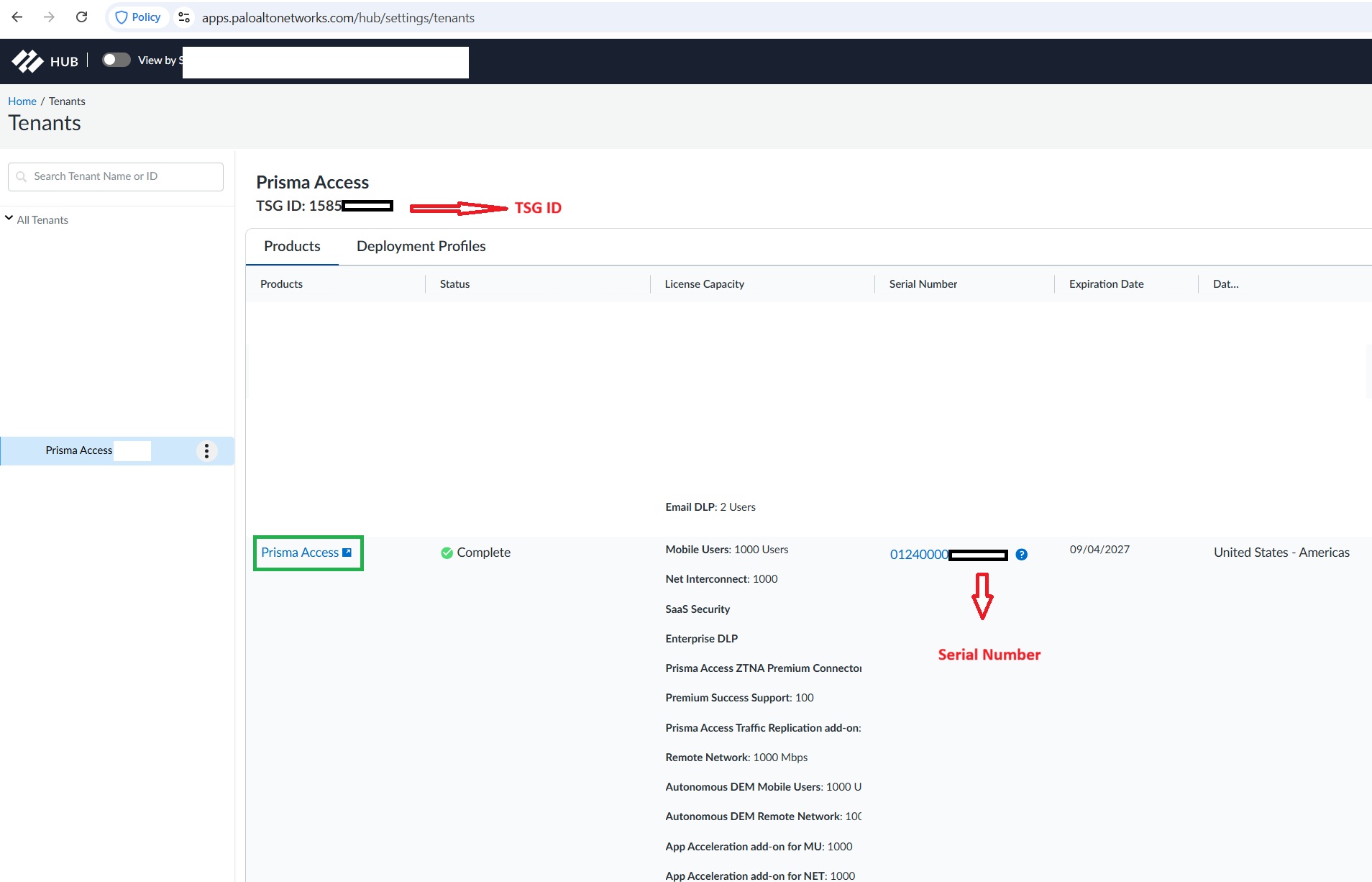Image resolution: width=1372 pixels, height=882 pixels.
Task: Type in Search Tenant Name or ID field
Action: (x=122, y=176)
